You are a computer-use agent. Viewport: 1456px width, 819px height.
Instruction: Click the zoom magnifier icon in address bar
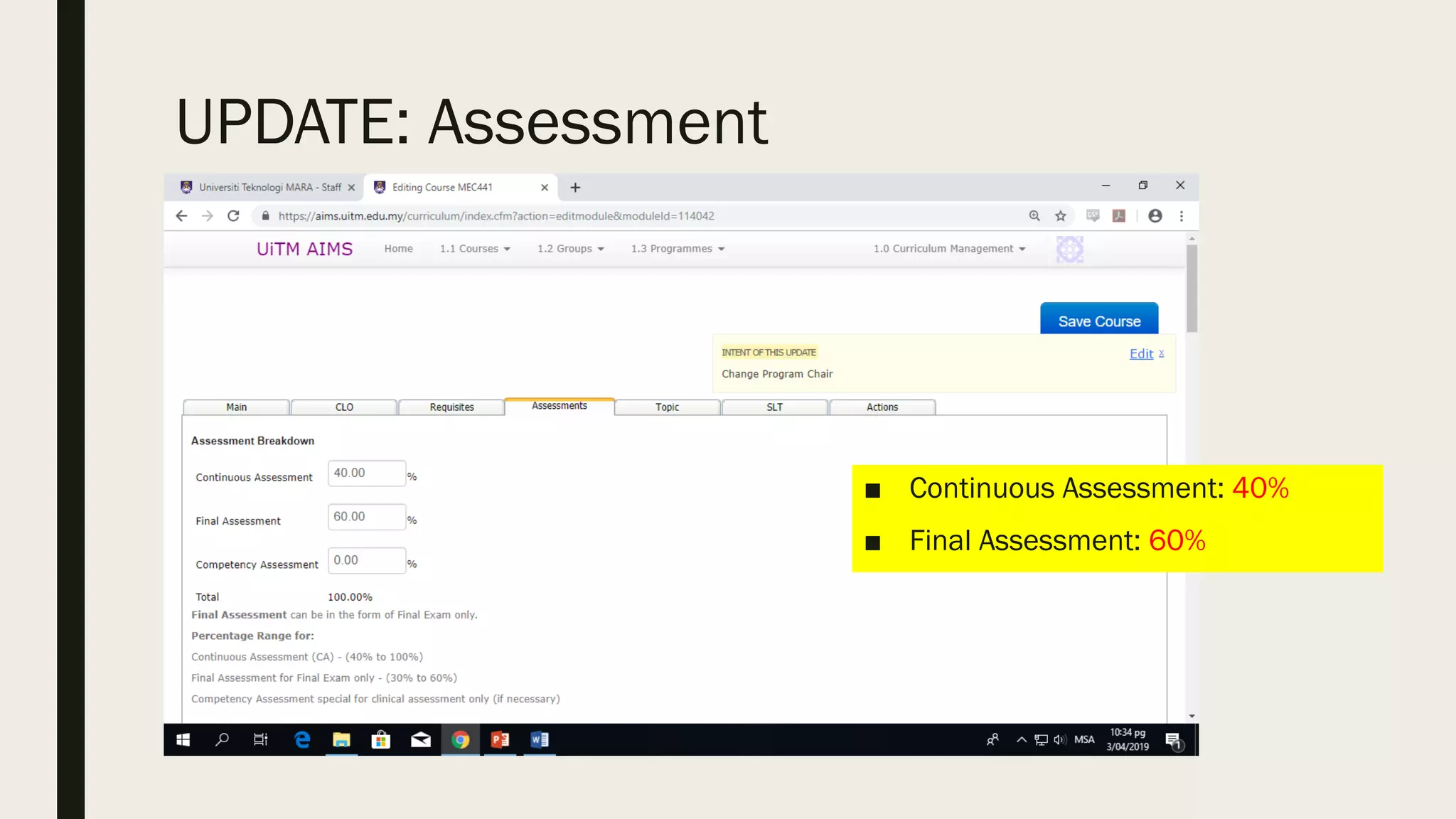1034,215
